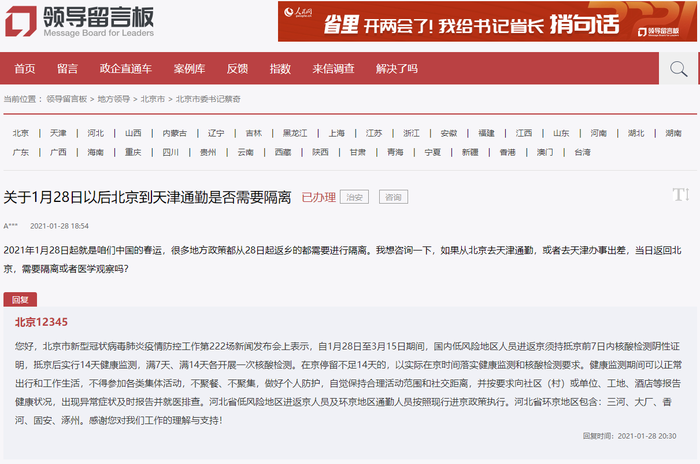Select the 江西 region link
The image size is (700, 464).
(524, 133)
